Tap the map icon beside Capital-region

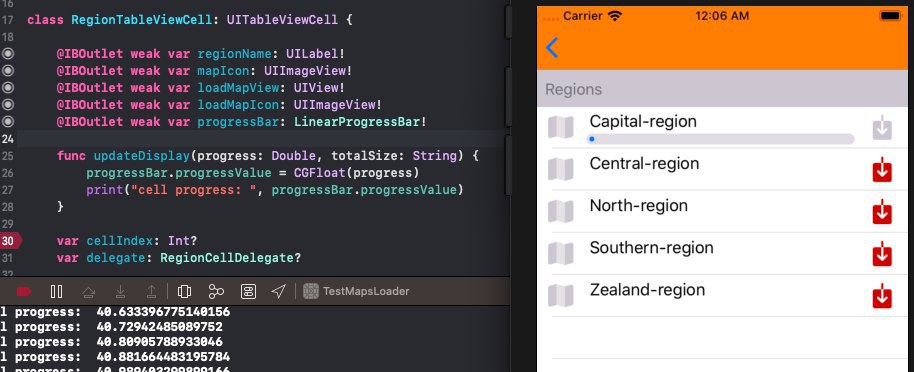[561, 127]
